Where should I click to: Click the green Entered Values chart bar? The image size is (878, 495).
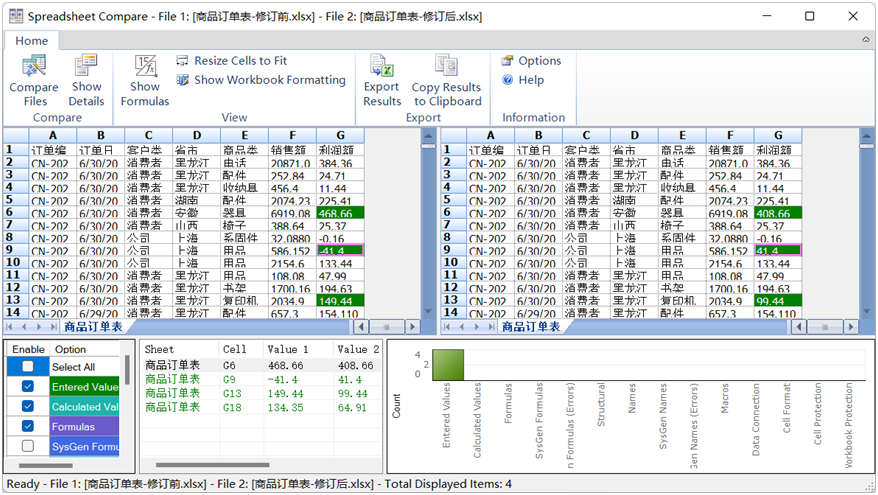click(x=448, y=365)
